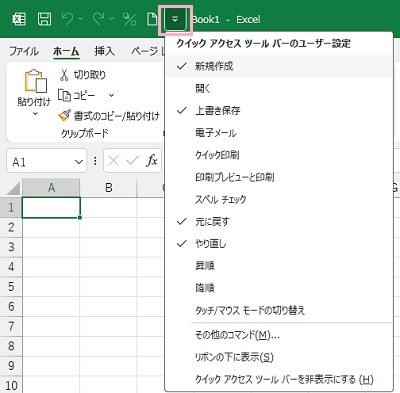The height and width of the screenshot is (393, 400).
Task: Enable 印刷プレビューと印刷 option
Action: pos(279,177)
